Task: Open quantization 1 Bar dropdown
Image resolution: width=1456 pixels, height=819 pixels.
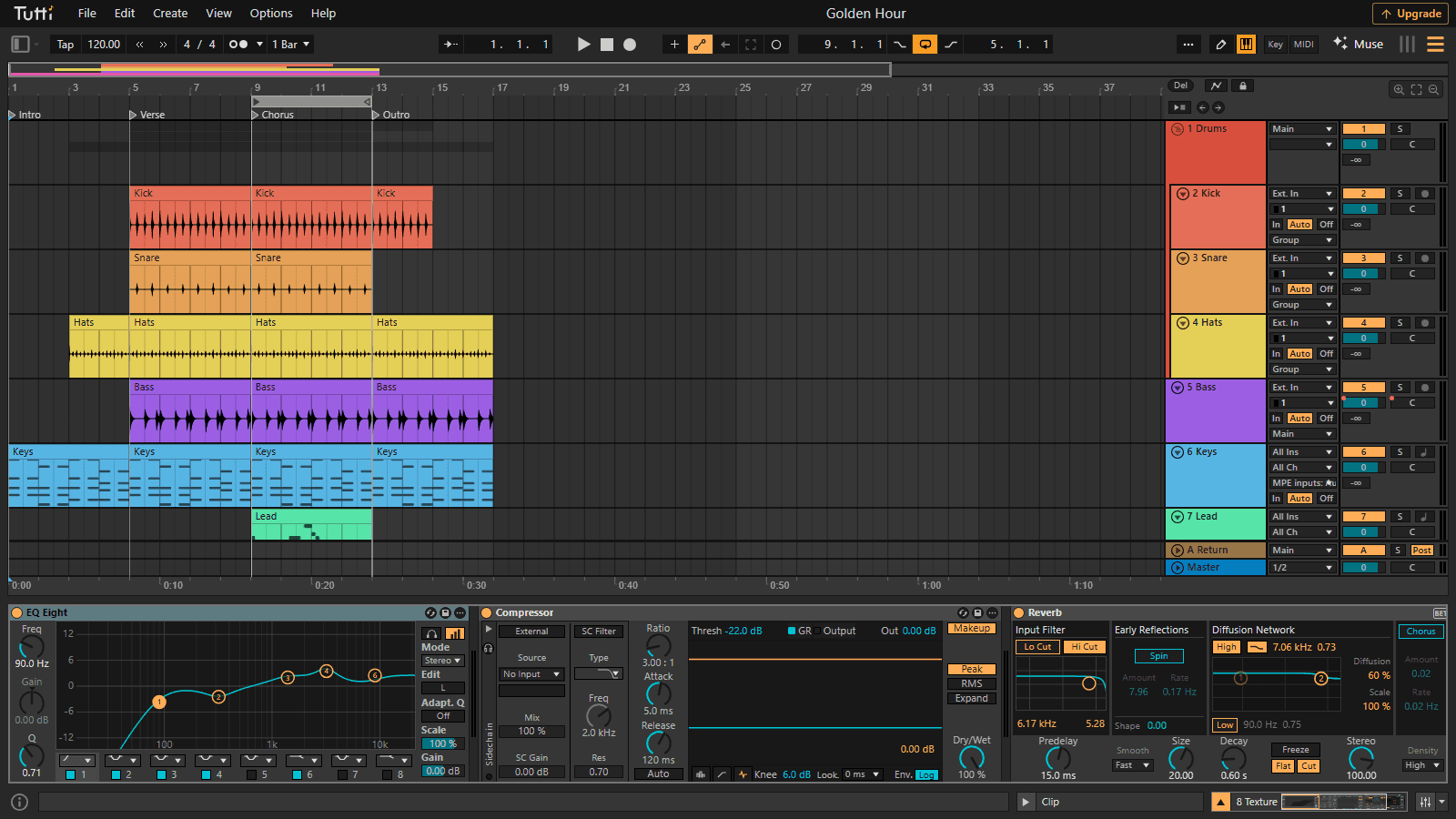Action: tap(290, 44)
